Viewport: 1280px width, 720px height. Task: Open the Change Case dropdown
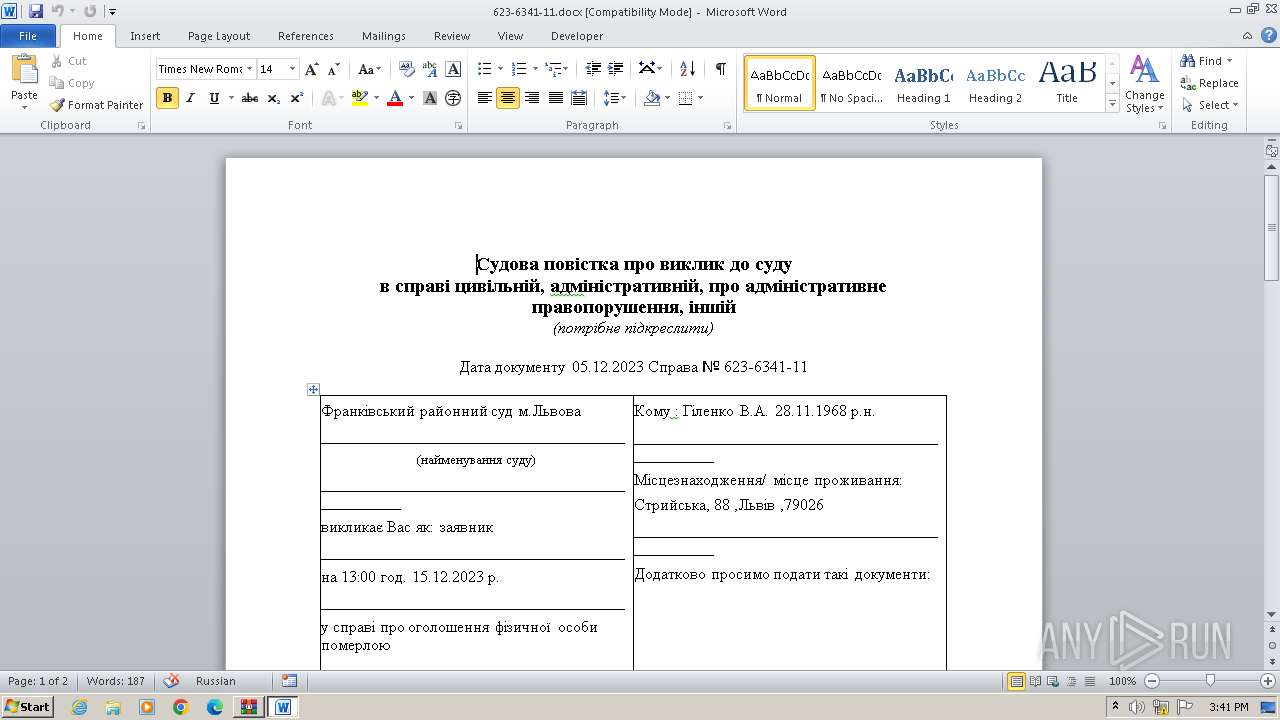pos(369,69)
